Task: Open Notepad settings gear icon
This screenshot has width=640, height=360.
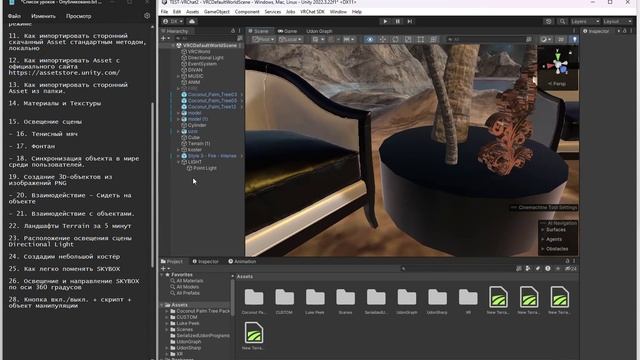Action: 147,16
